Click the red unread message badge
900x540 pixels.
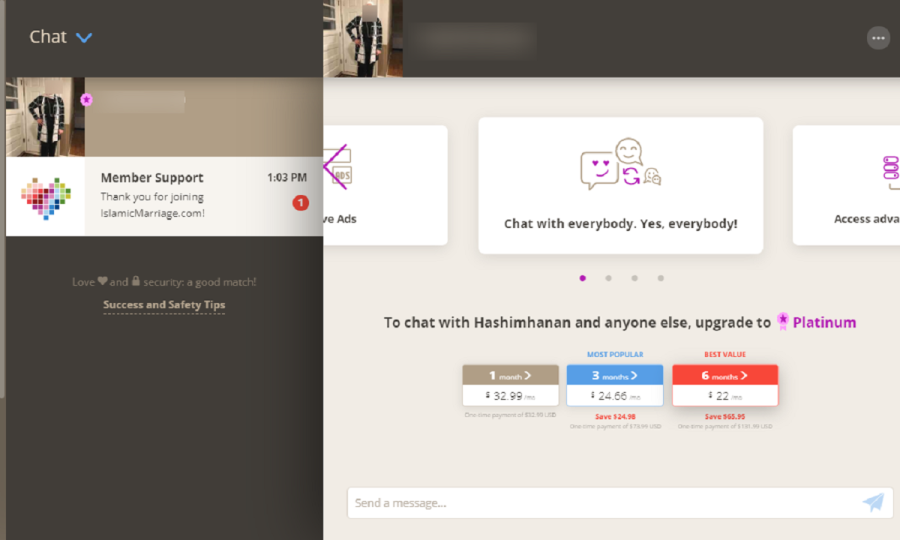(x=300, y=203)
